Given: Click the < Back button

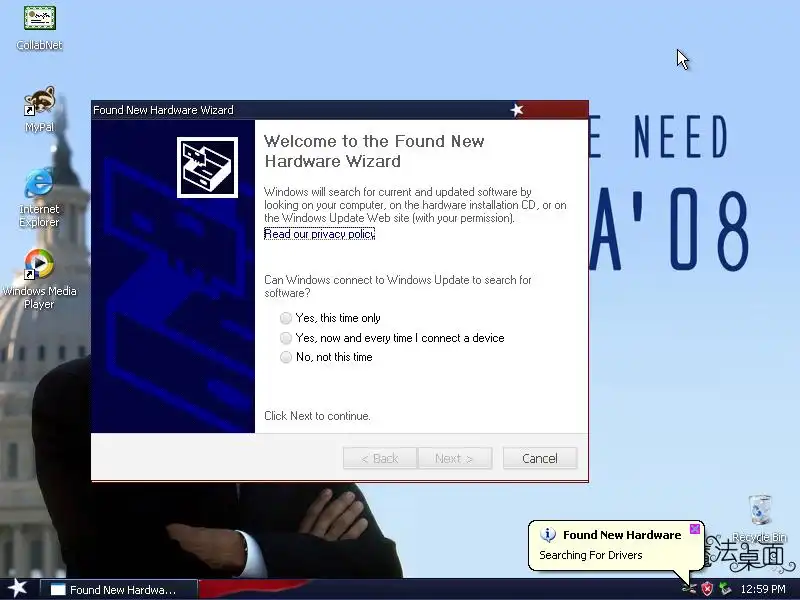Looking at the screenshot, I should coord(380,458).
